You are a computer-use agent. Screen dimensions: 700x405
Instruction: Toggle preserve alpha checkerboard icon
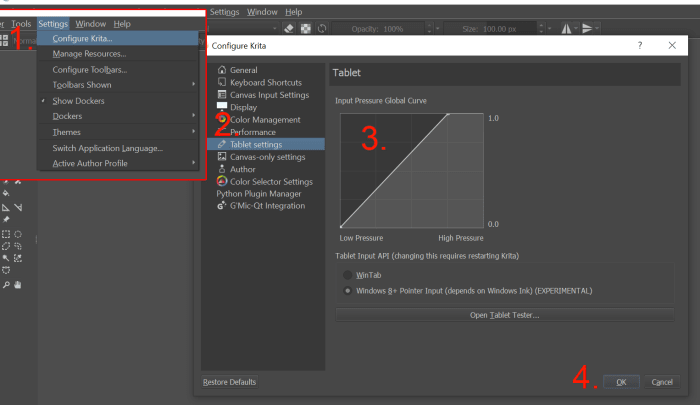pos(306,29)
